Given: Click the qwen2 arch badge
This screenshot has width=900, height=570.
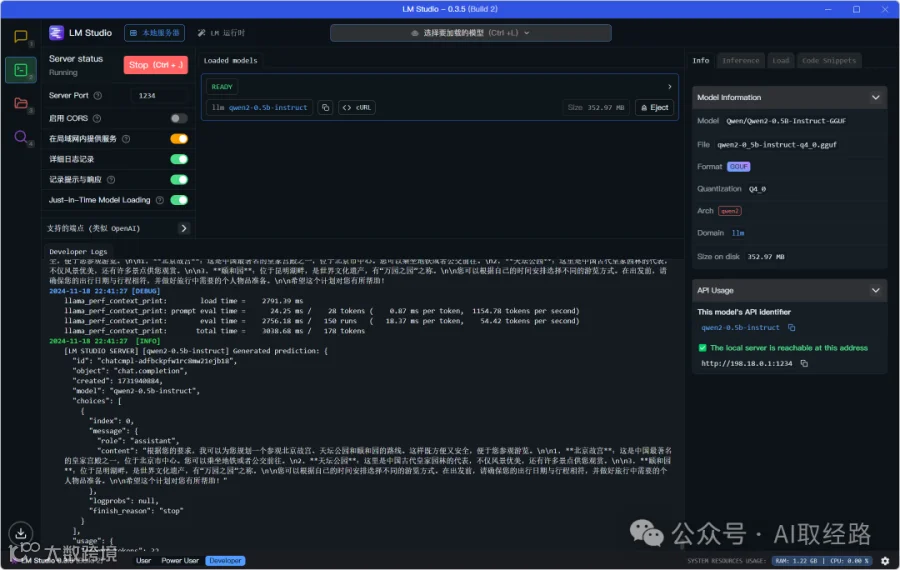Looking at the screenshot, I should pyautogui.click(x=730, y=211).
